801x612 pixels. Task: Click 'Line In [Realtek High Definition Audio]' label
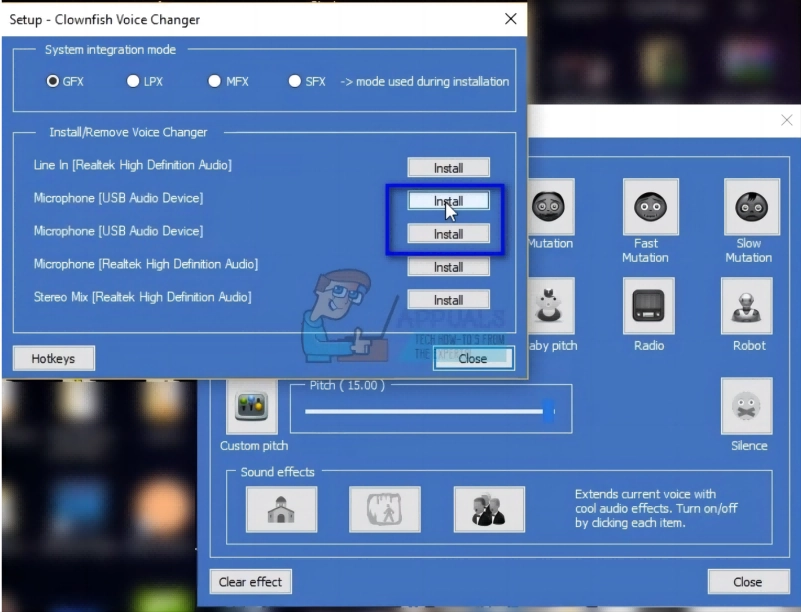click(133, 165)
